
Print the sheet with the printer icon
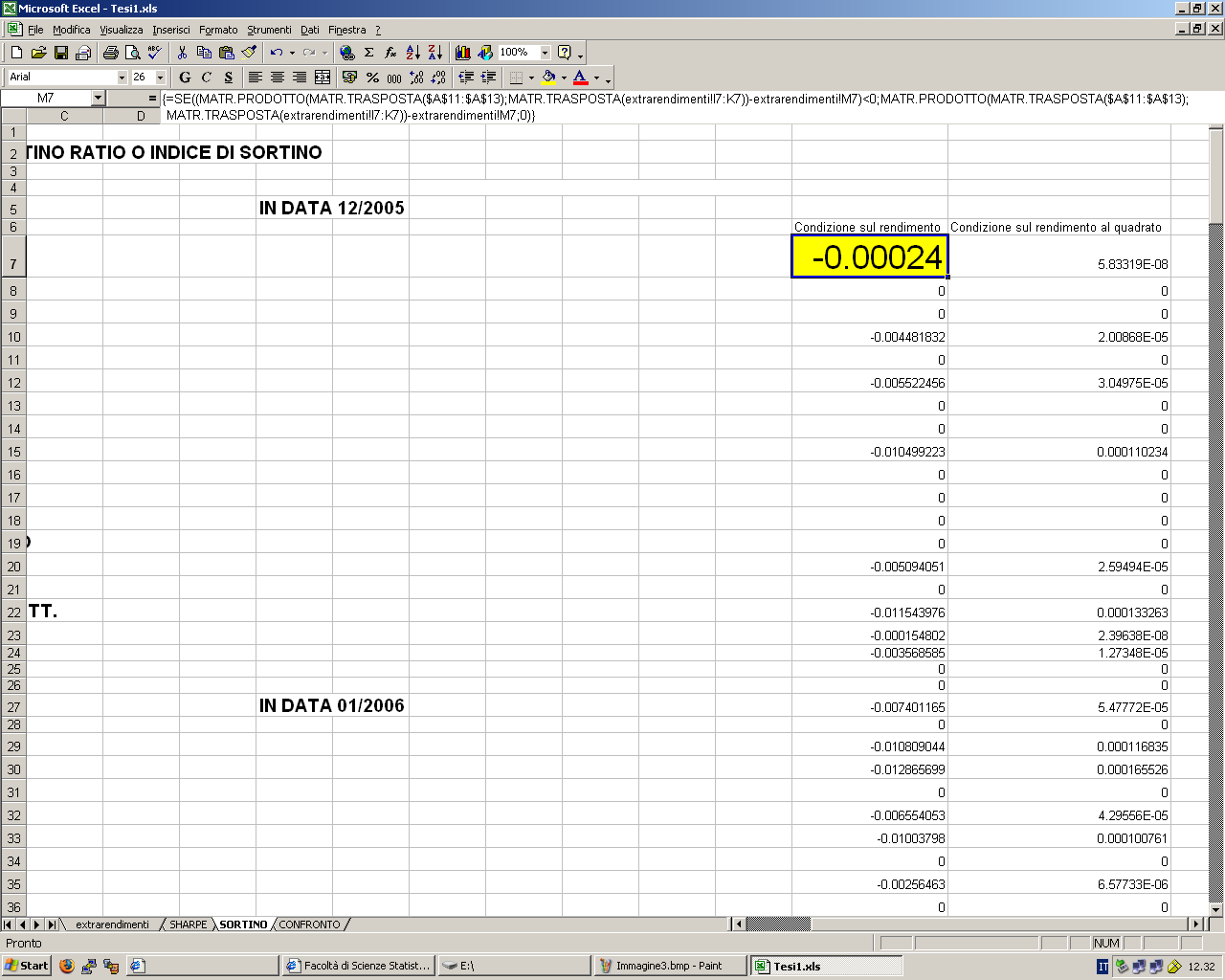point(111,53)
